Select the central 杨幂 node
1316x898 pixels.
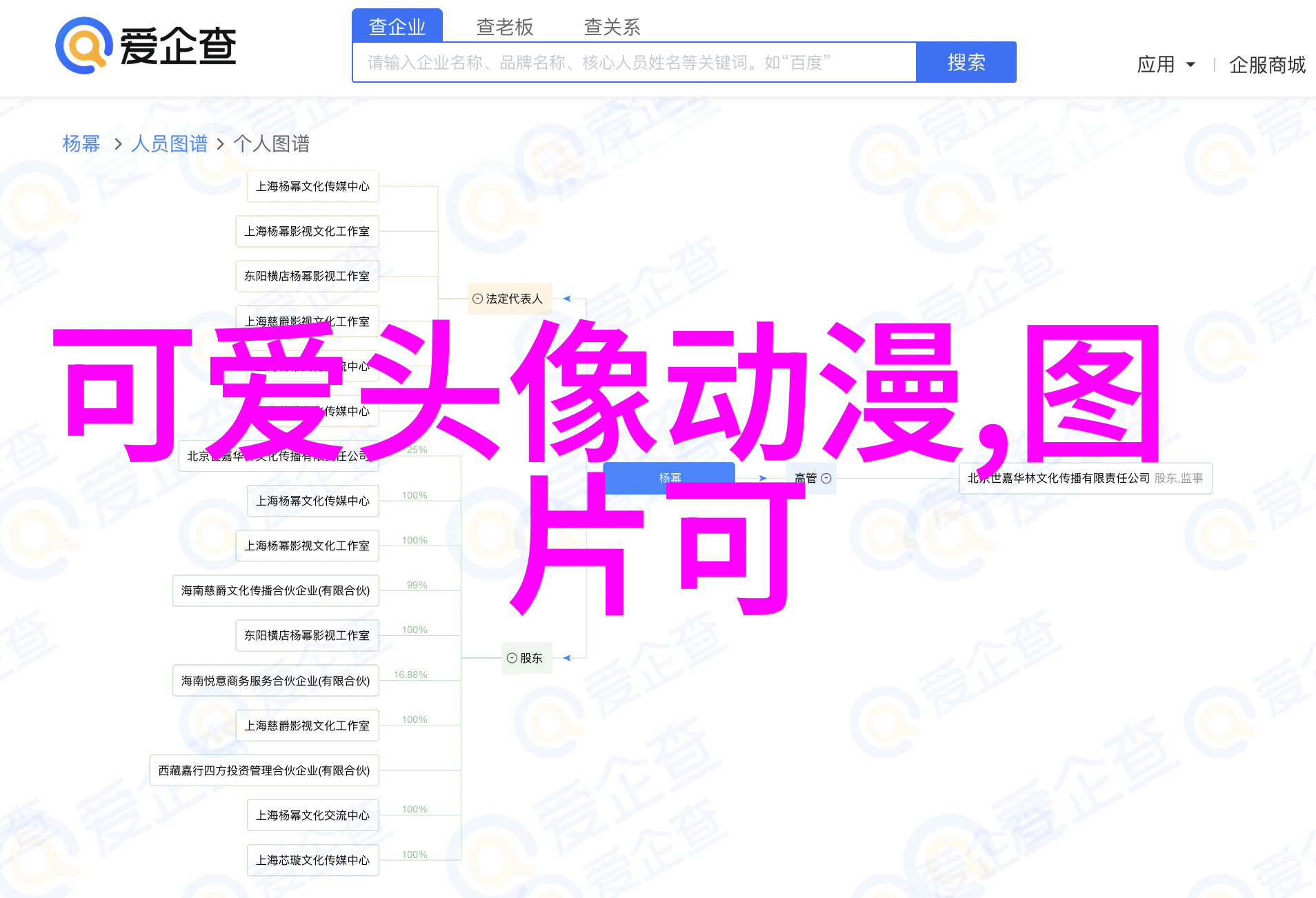click(669, 478)
